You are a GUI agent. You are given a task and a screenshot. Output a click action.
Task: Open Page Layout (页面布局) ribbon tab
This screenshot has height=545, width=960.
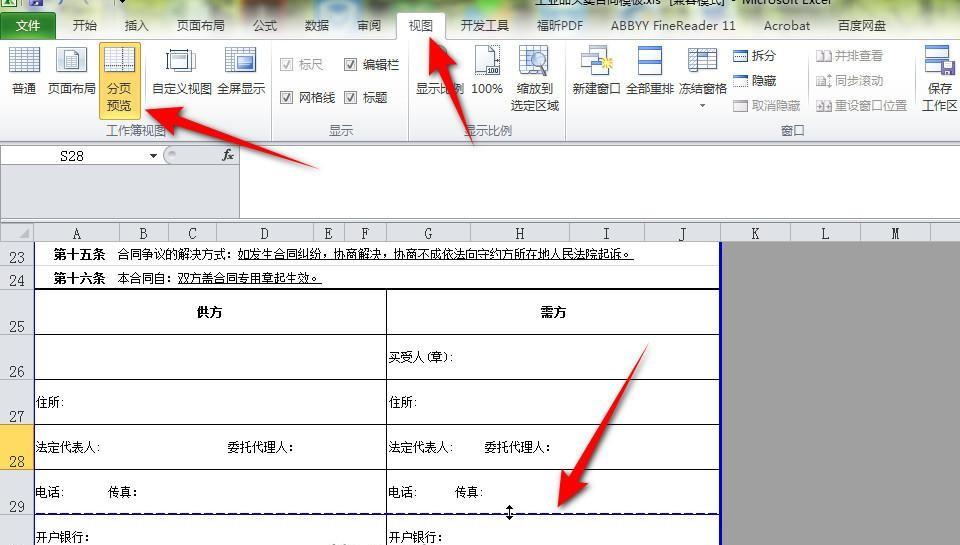click(200, 26)
